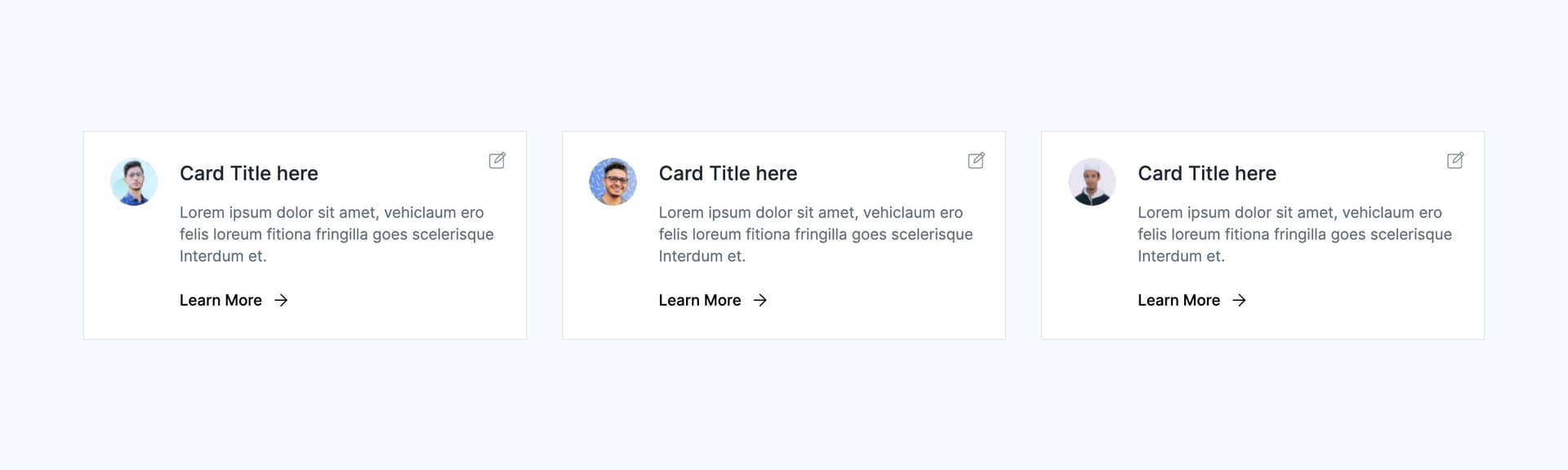This screenshot has height=470, width=1568.
Task: Click the Lorem ipsum paragraph in the middle card
Action: pos(815,234)
